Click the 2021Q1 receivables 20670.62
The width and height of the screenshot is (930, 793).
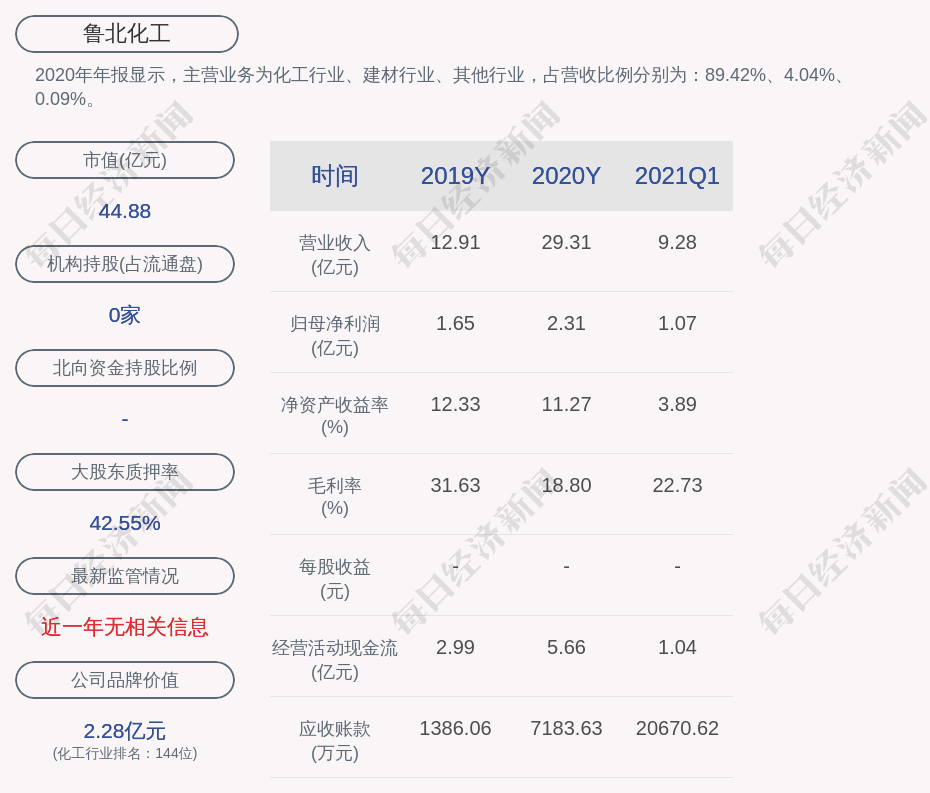677,728
